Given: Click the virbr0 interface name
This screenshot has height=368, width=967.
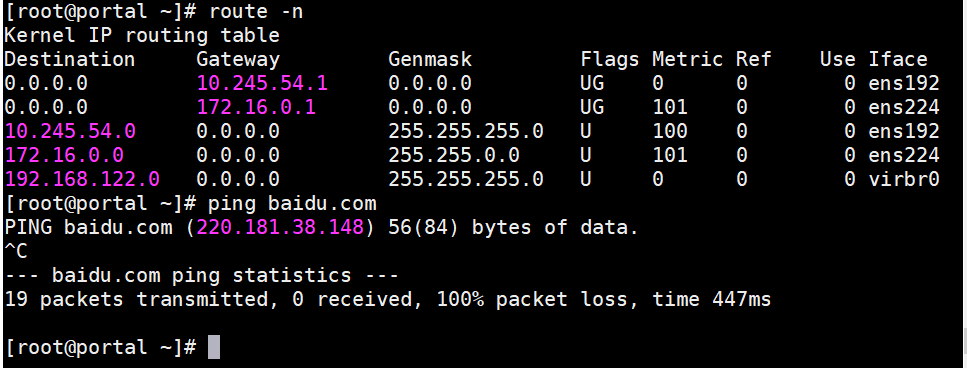Looking at the screenshot, I should 903,179.
